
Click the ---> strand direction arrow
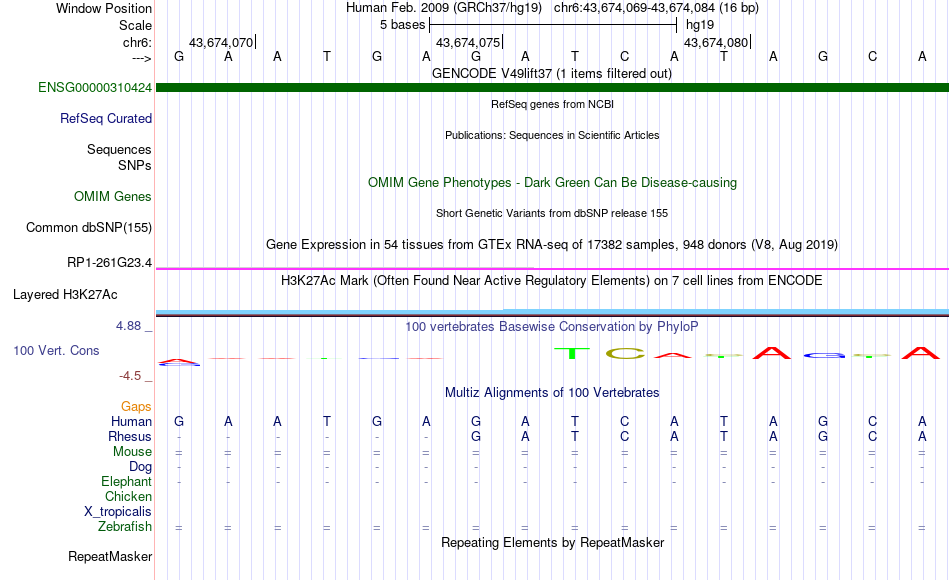click(x=142, y=58)
